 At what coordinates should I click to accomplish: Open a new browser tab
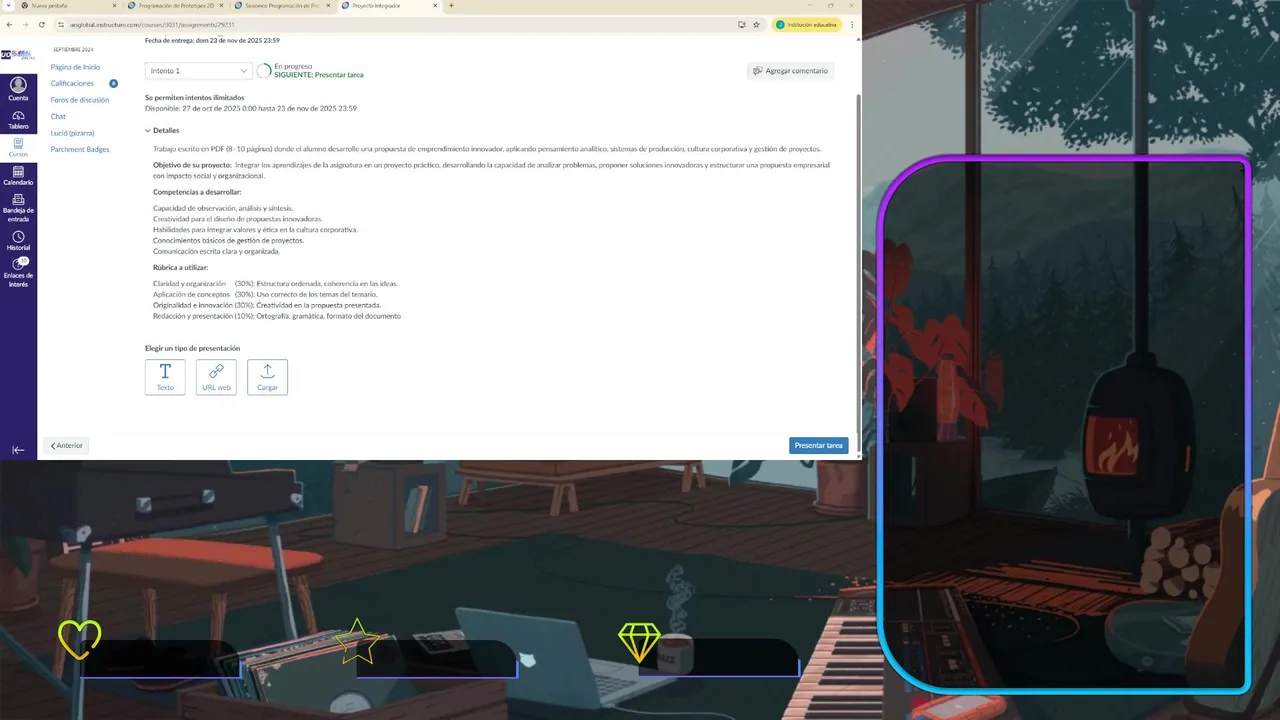coord(451,6)
